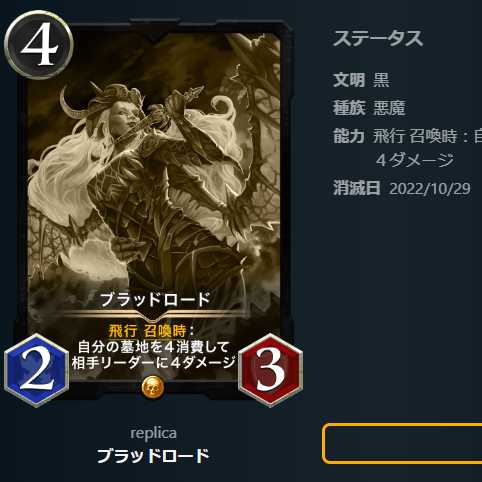
Task: Click the red health value 3 hexagon
Action: pos(270,370)
